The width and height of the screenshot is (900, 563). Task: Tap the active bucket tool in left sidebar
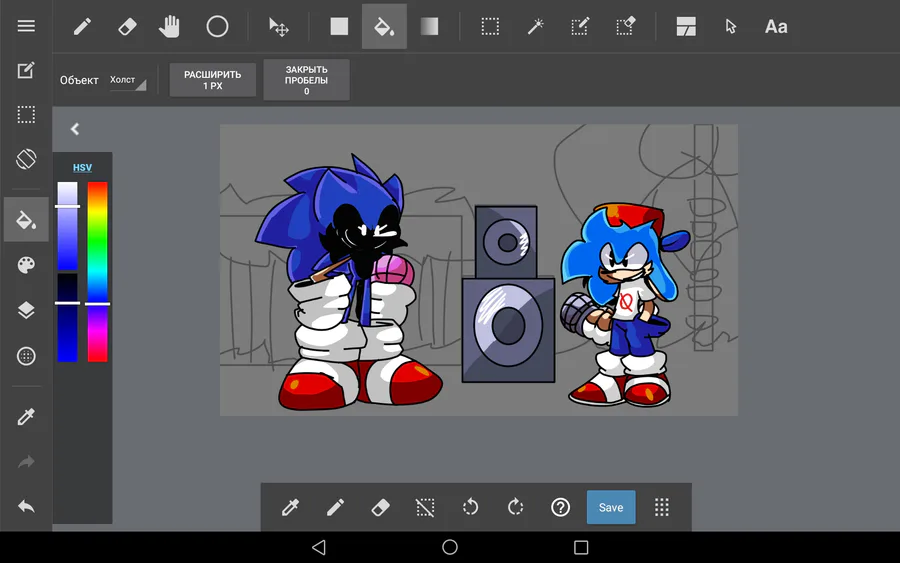pos(26,220)
